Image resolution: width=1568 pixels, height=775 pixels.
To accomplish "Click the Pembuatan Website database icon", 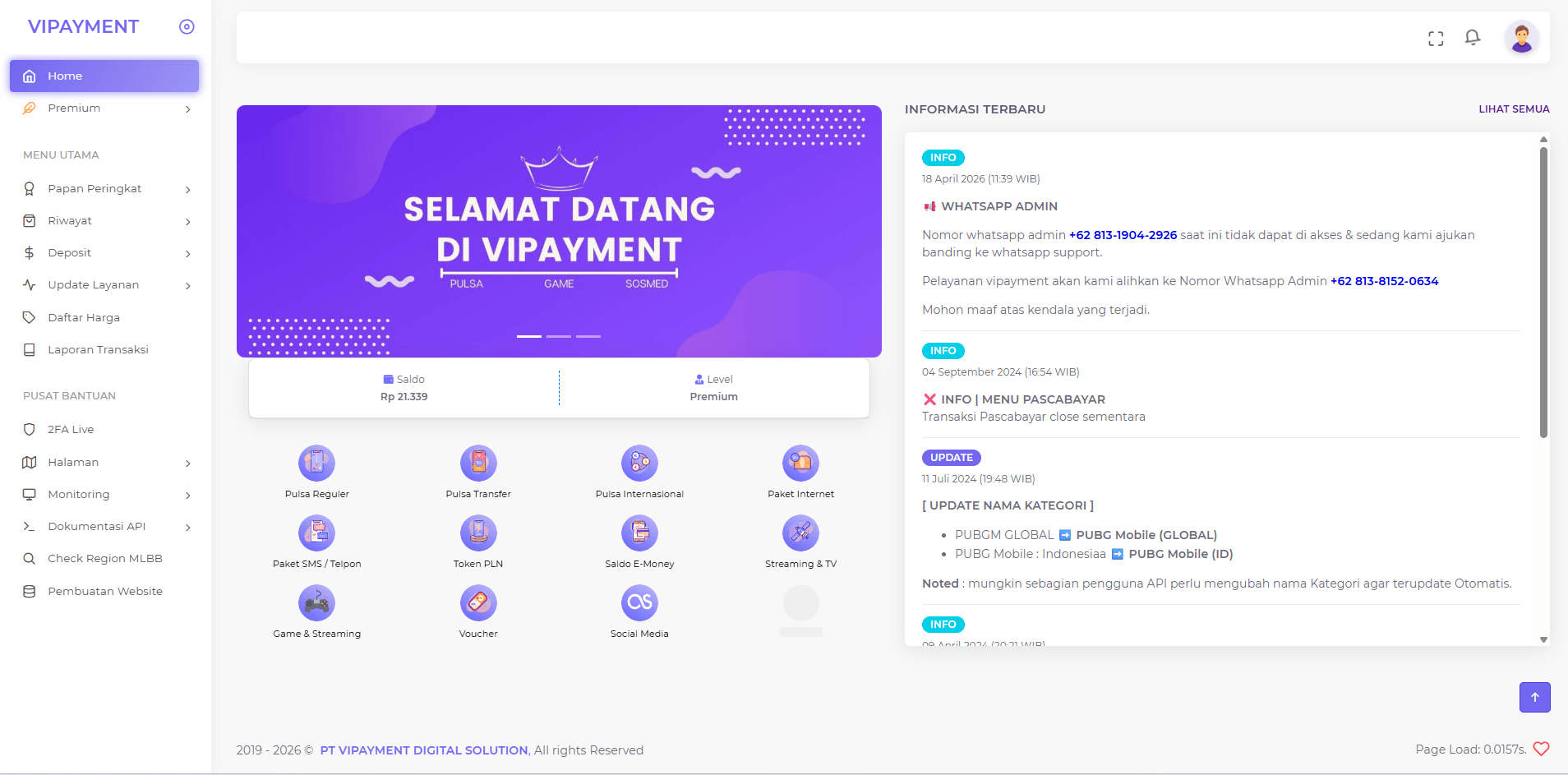I will (x=30, y=591).
